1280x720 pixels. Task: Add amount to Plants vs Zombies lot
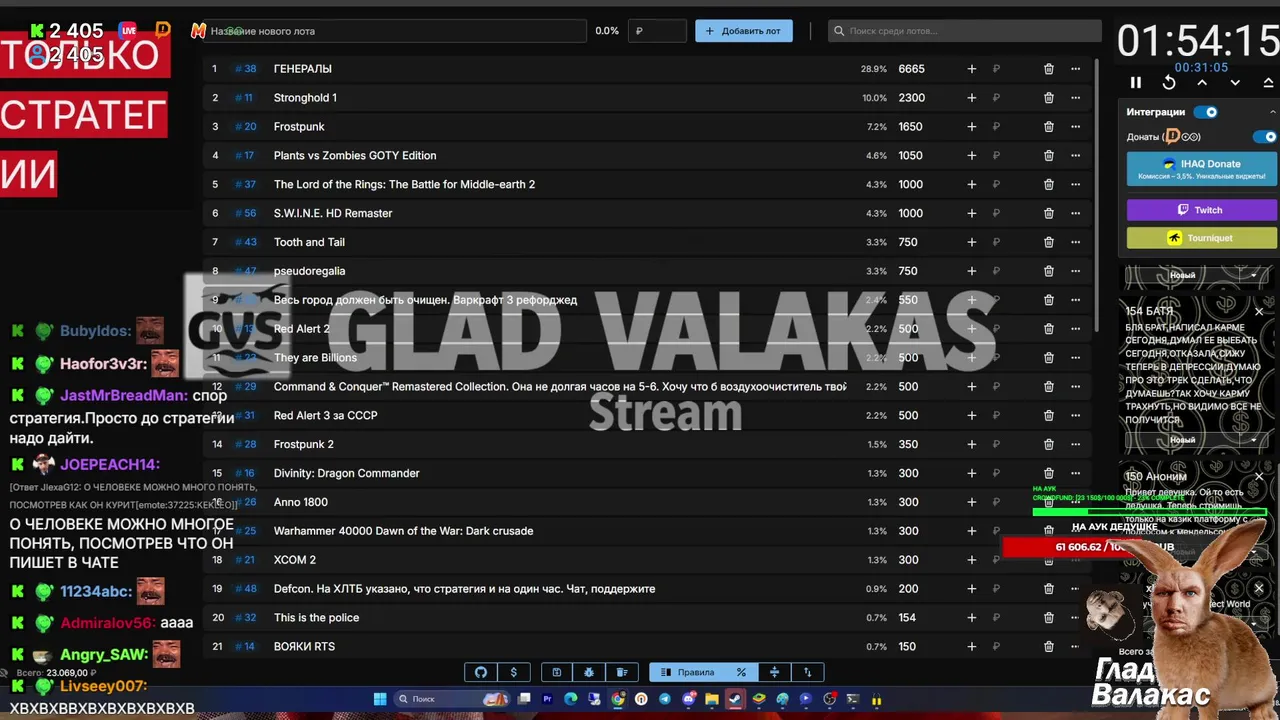point(971,156)
